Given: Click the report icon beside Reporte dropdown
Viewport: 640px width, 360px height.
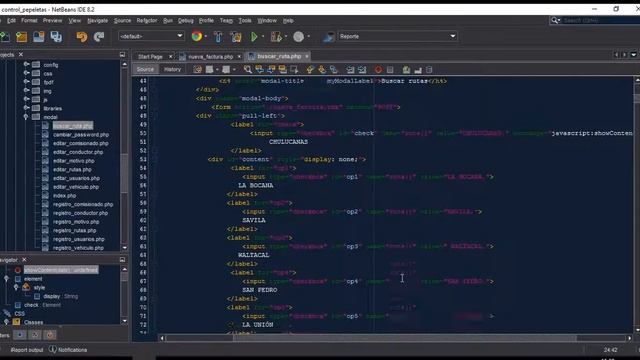Looking at the screenshot, I should (x=329, y=37).
